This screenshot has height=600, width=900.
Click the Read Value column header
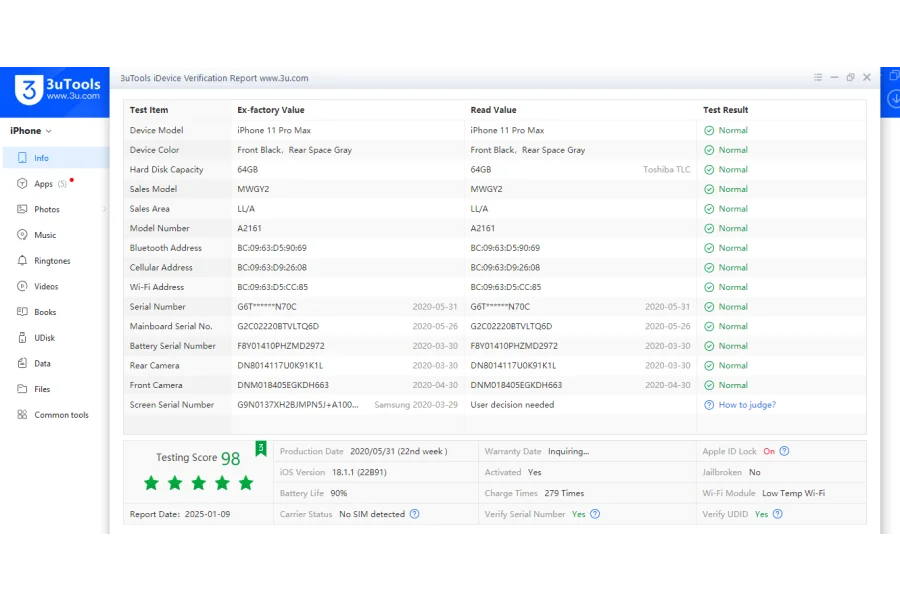click(493, 110)
